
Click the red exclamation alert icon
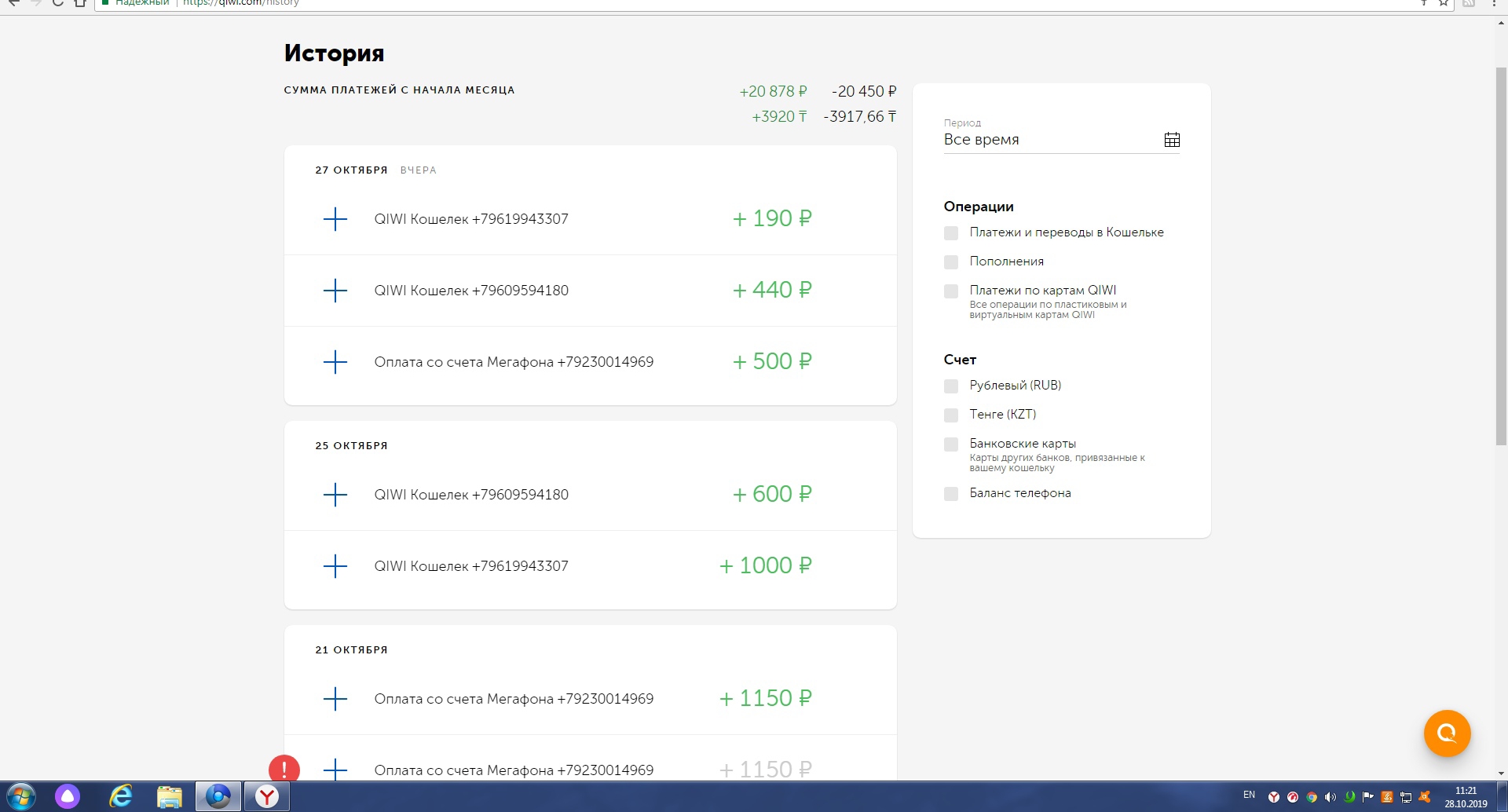point(284,768)
